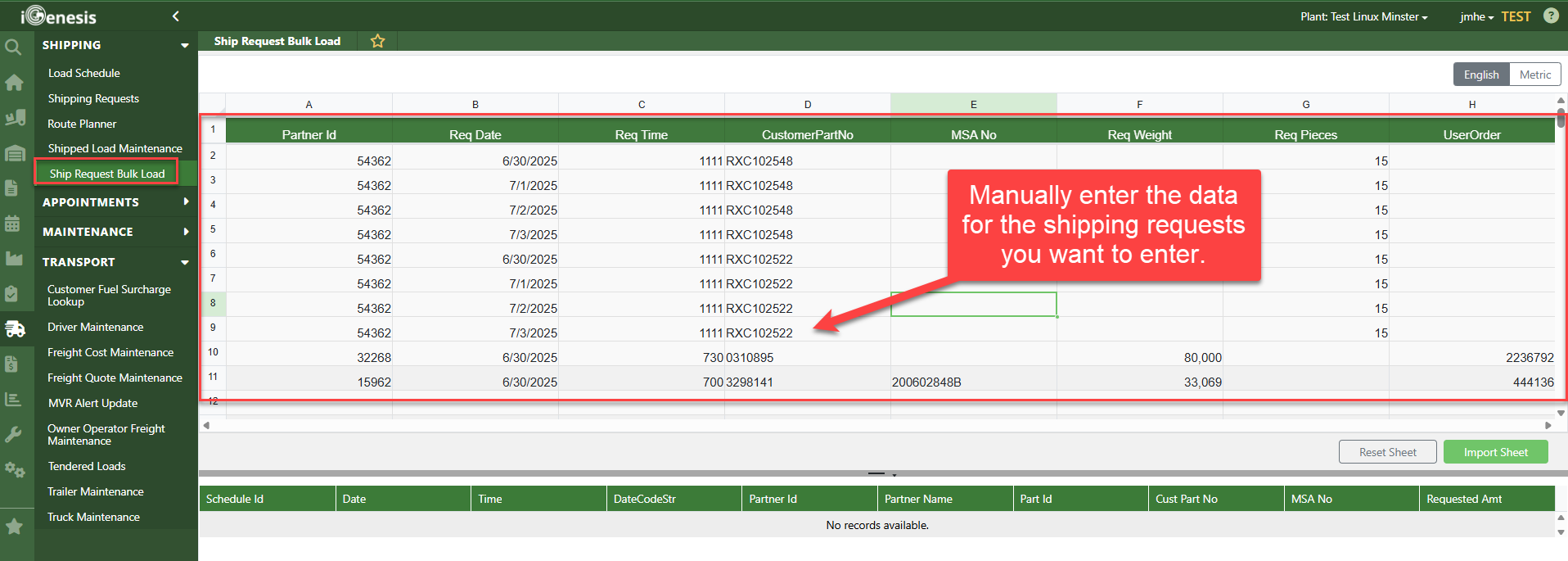Screen dimensions: 1568x561
Task: Open the help question mark icon
Action: click(x=1551, y=16)
